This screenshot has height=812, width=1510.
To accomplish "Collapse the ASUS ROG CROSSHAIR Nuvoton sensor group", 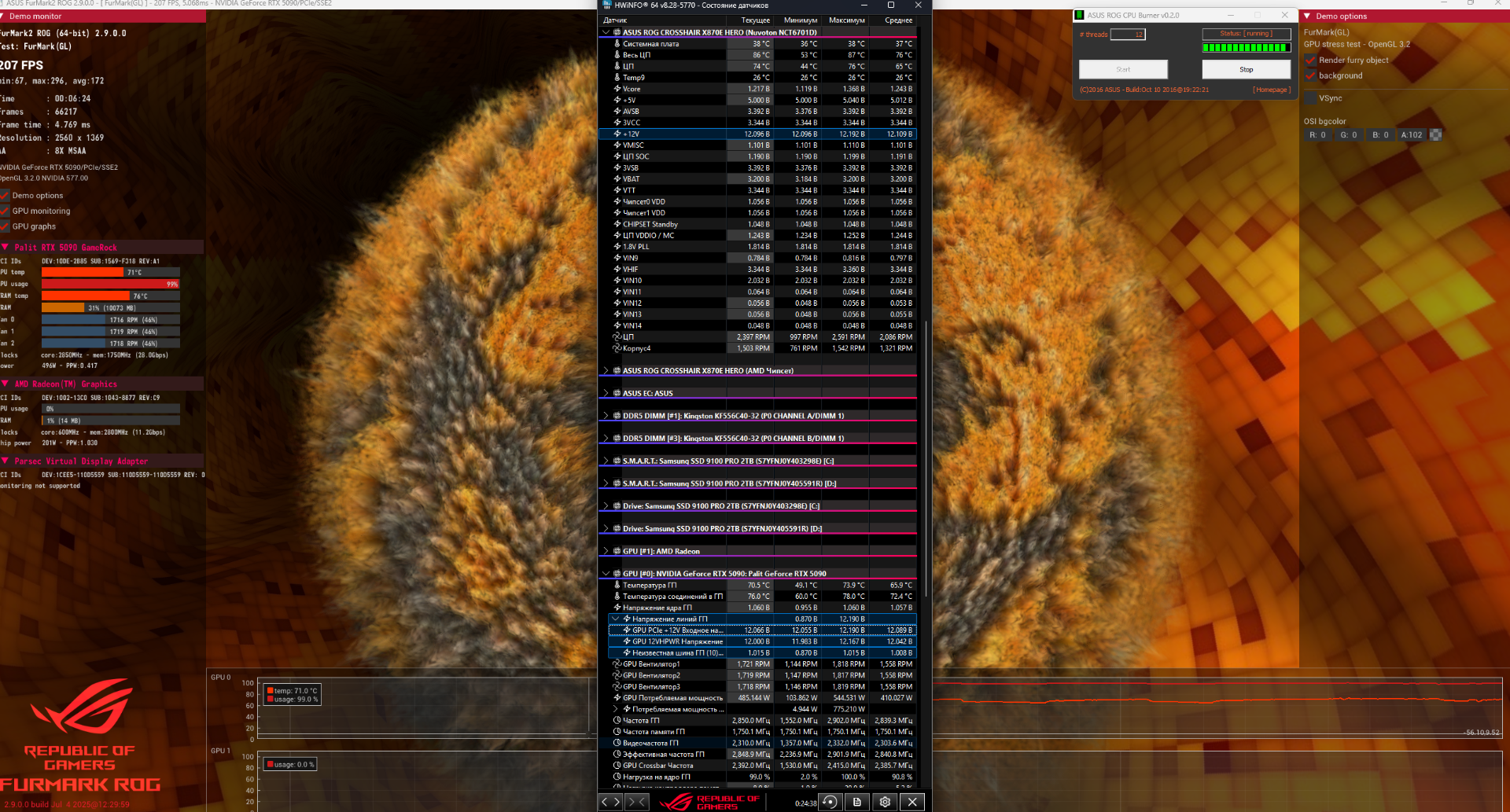I will tap(606, 33).
